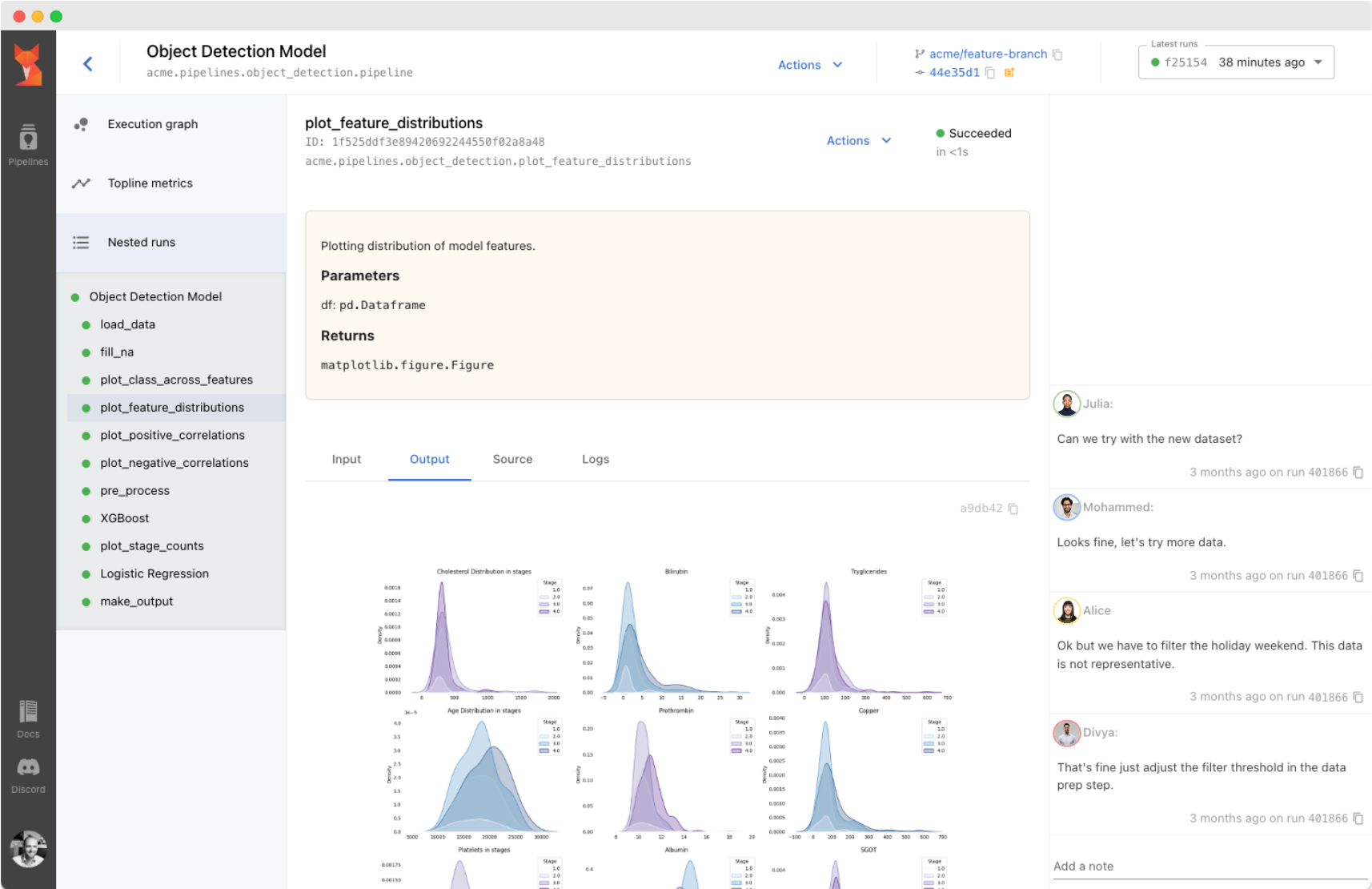The image size is (1372, 889).
Task: Copy run 401866 from Julia's comment
Action: [x=1358, y=472]
